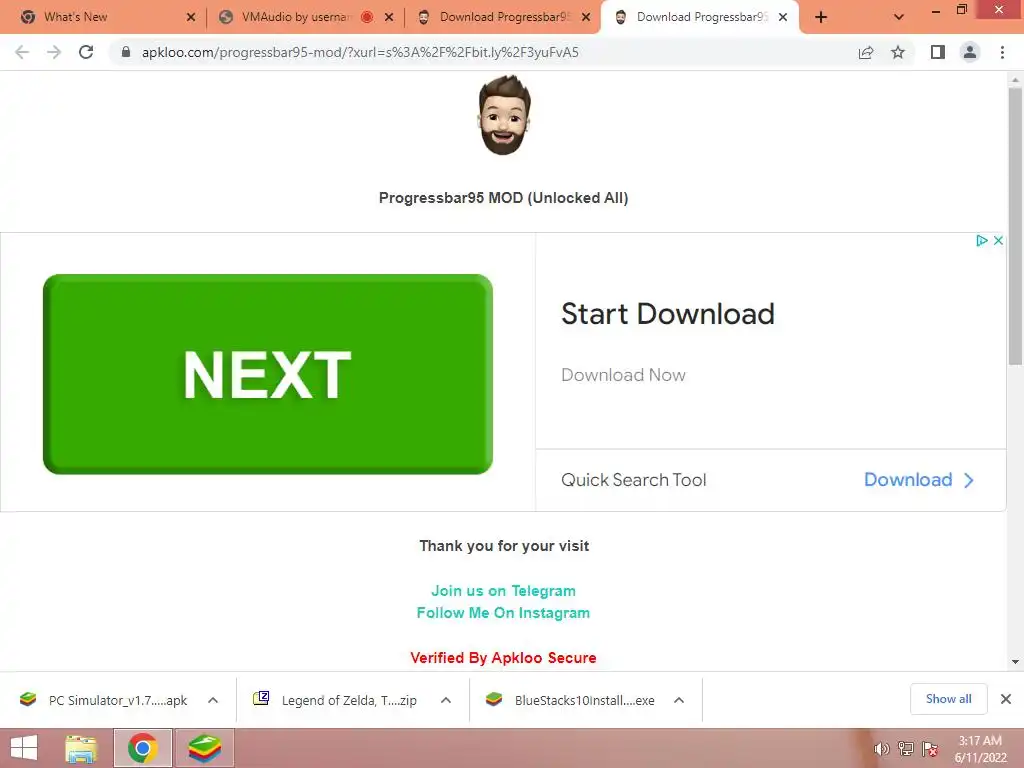Open BlueStacks from the taskbar

coord(204,748)
